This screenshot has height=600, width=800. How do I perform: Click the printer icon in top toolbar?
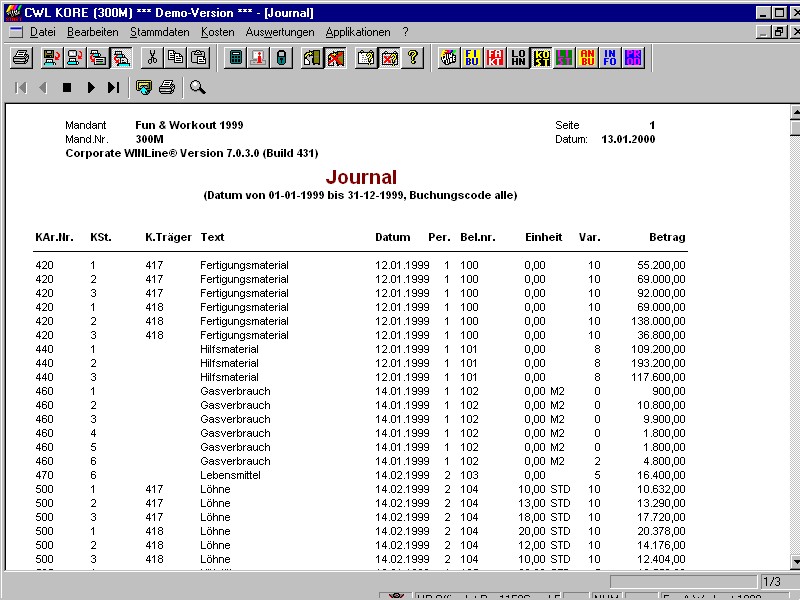coord(21,58)
